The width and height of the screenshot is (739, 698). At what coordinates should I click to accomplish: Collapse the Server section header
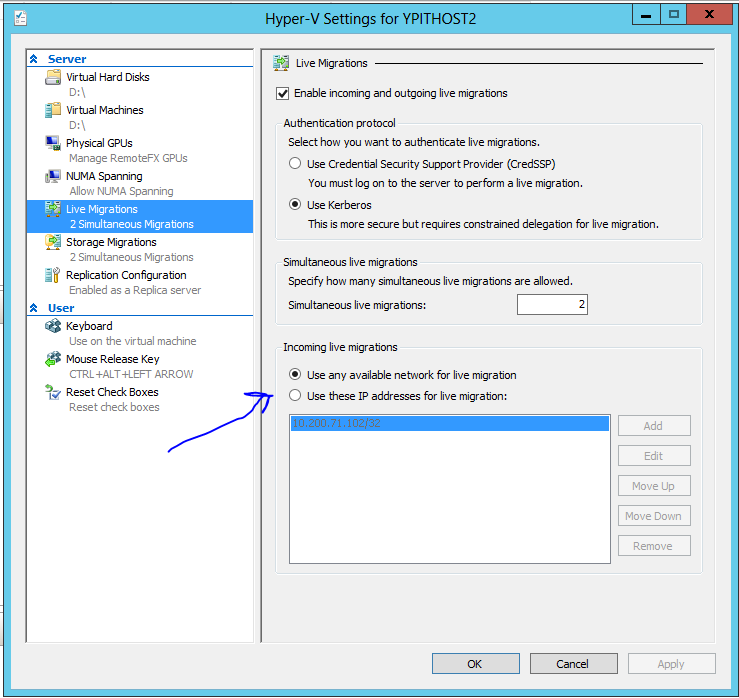34,59
